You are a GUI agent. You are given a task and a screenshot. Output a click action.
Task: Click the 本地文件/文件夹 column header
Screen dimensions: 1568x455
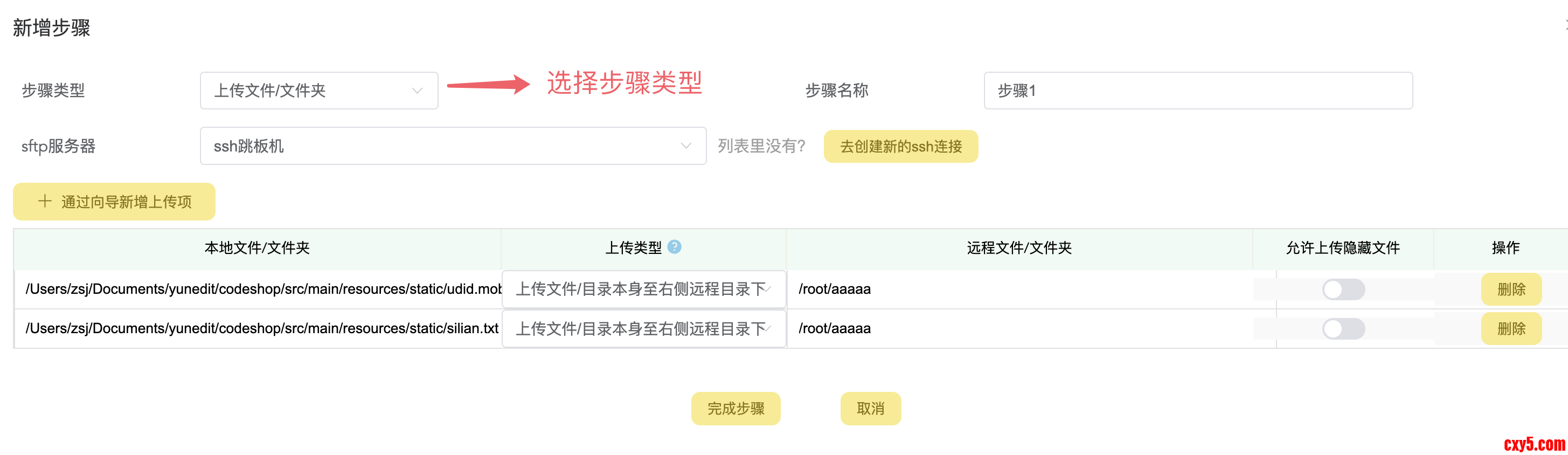[x=257, y=248]
